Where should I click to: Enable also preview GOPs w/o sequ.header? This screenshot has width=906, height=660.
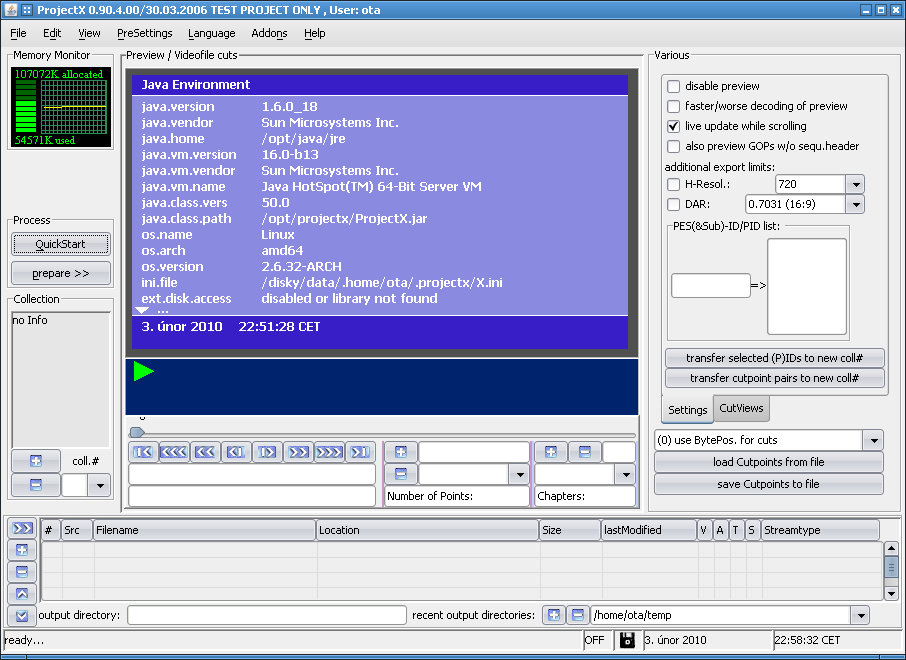click(x=673, y=146)
